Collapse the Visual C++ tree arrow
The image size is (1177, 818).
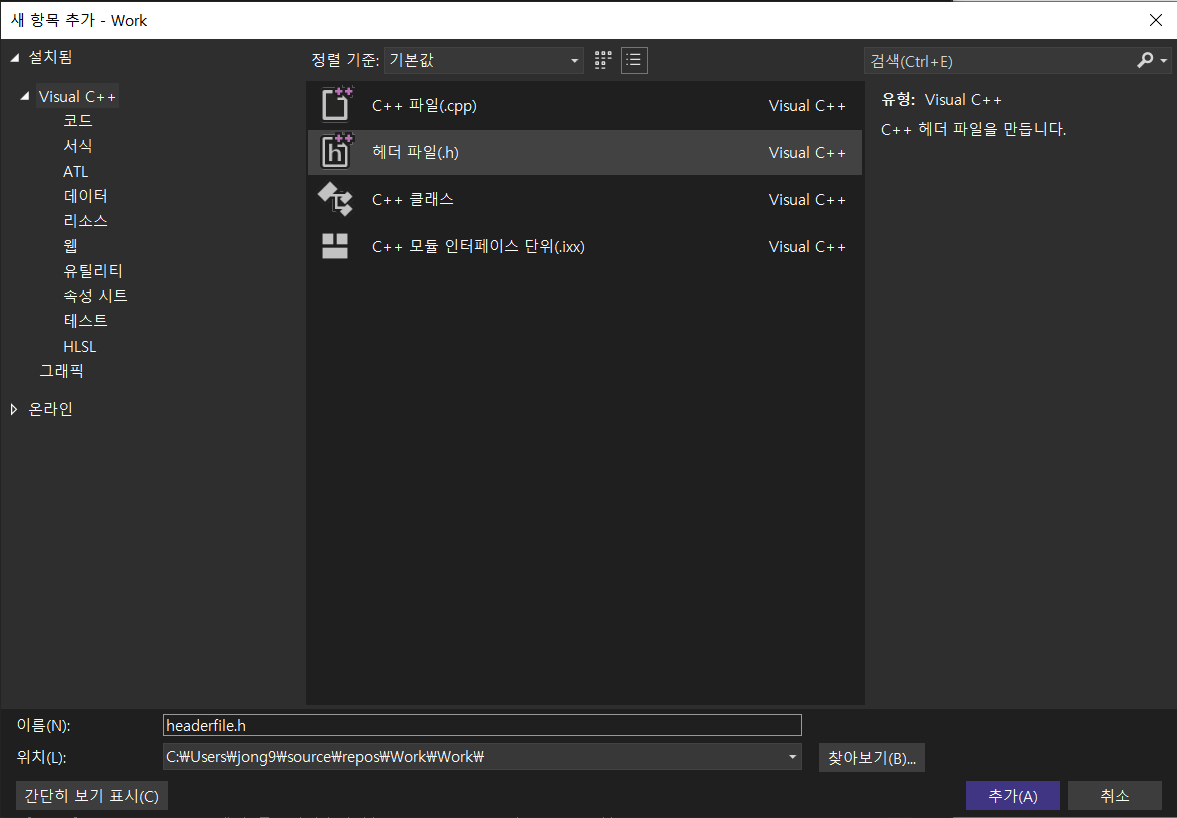tap(25, 96)
